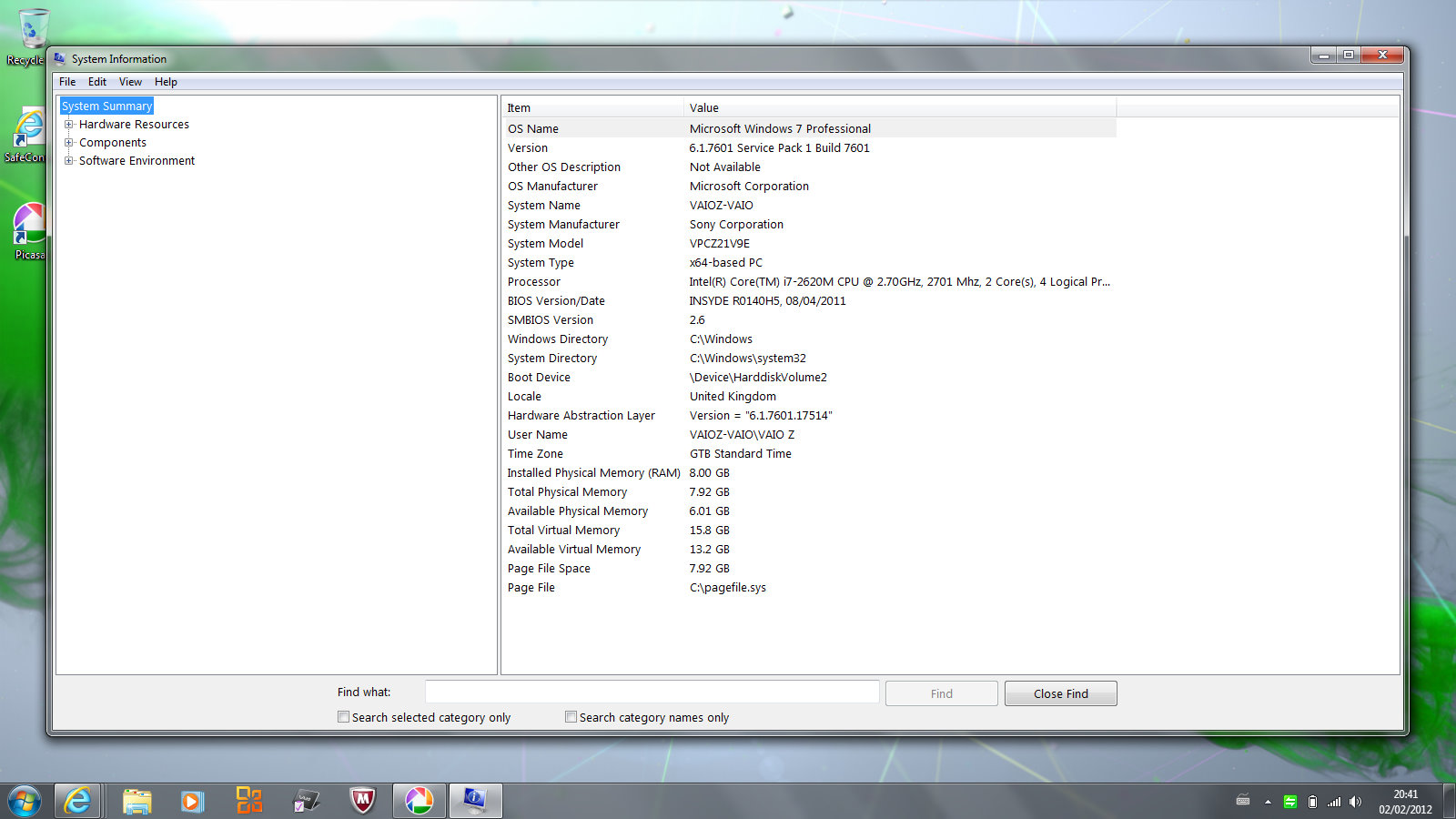This screenshot has height=819, width=1456.
Task: Open the volume speaker tray icon
Action: pos(1355,802)
